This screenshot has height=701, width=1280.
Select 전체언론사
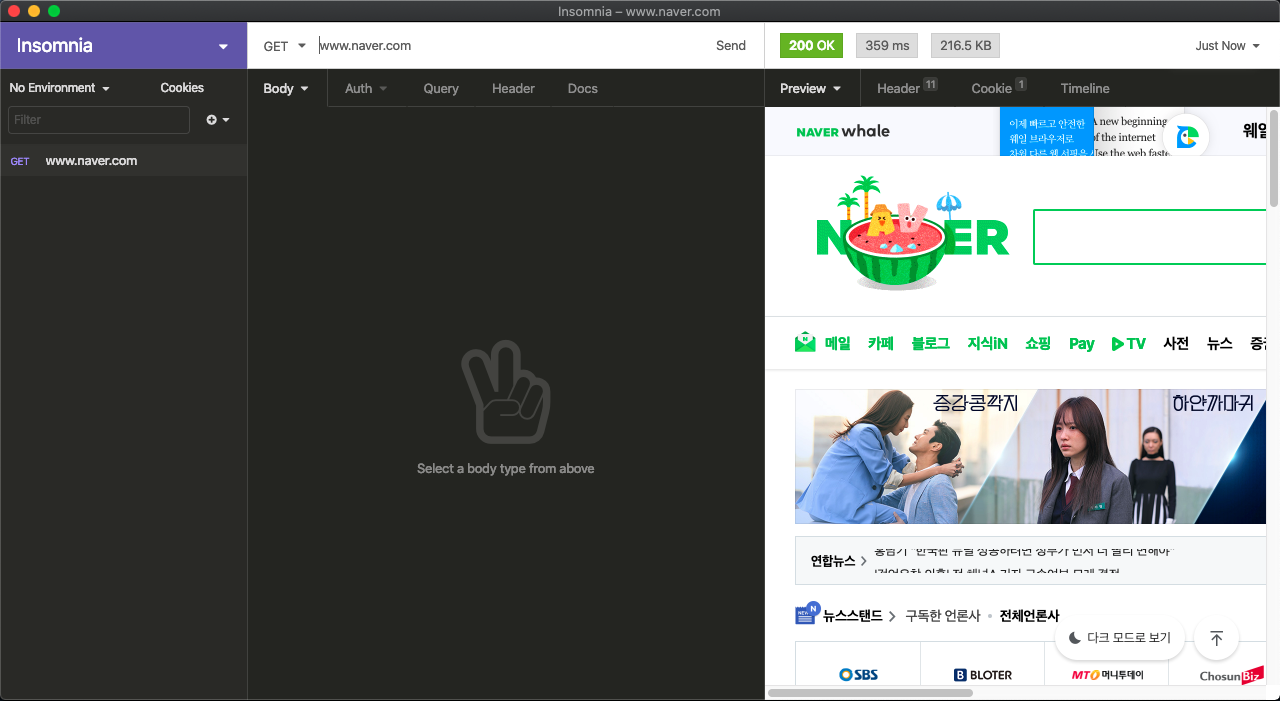[1029, 616]
